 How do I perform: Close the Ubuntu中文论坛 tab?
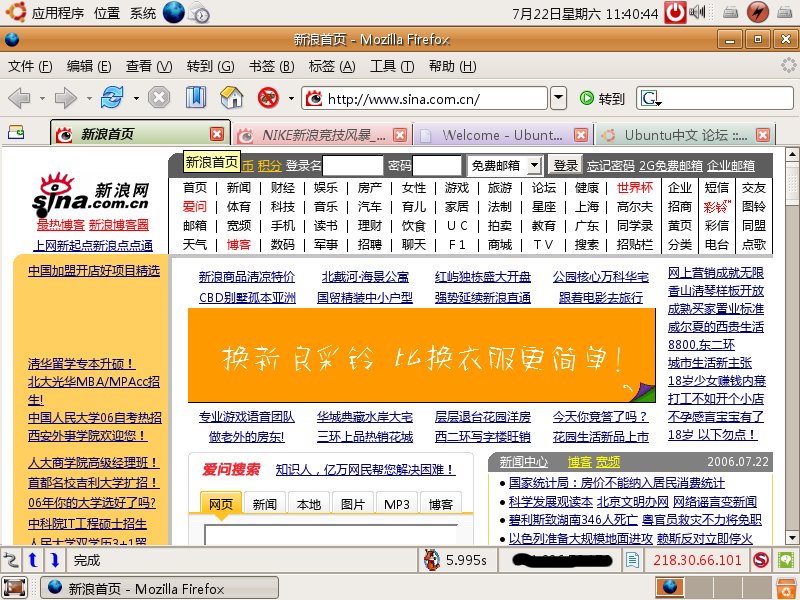click(x=762, y=135)
